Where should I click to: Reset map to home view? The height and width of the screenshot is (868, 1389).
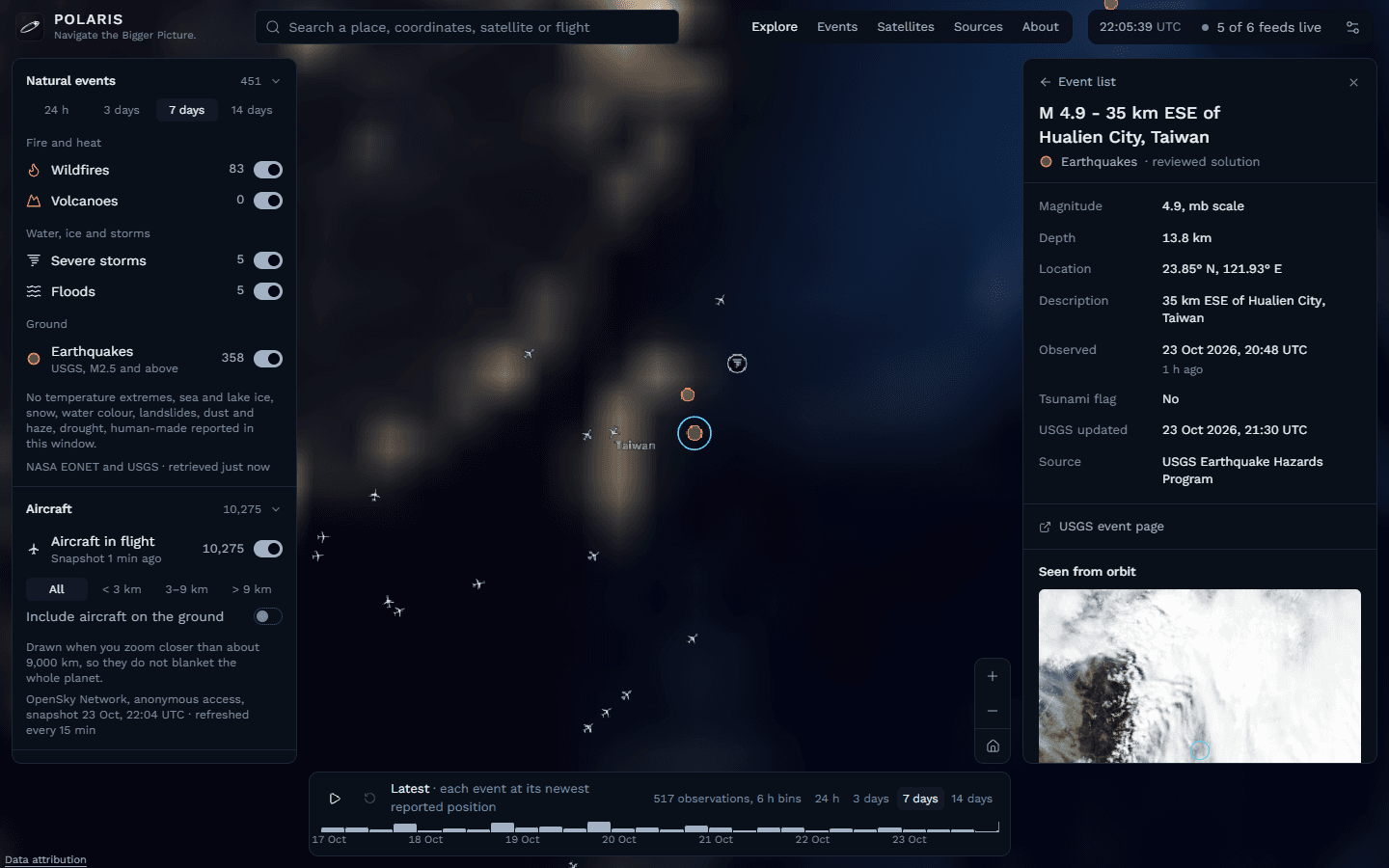pos(993,746)
